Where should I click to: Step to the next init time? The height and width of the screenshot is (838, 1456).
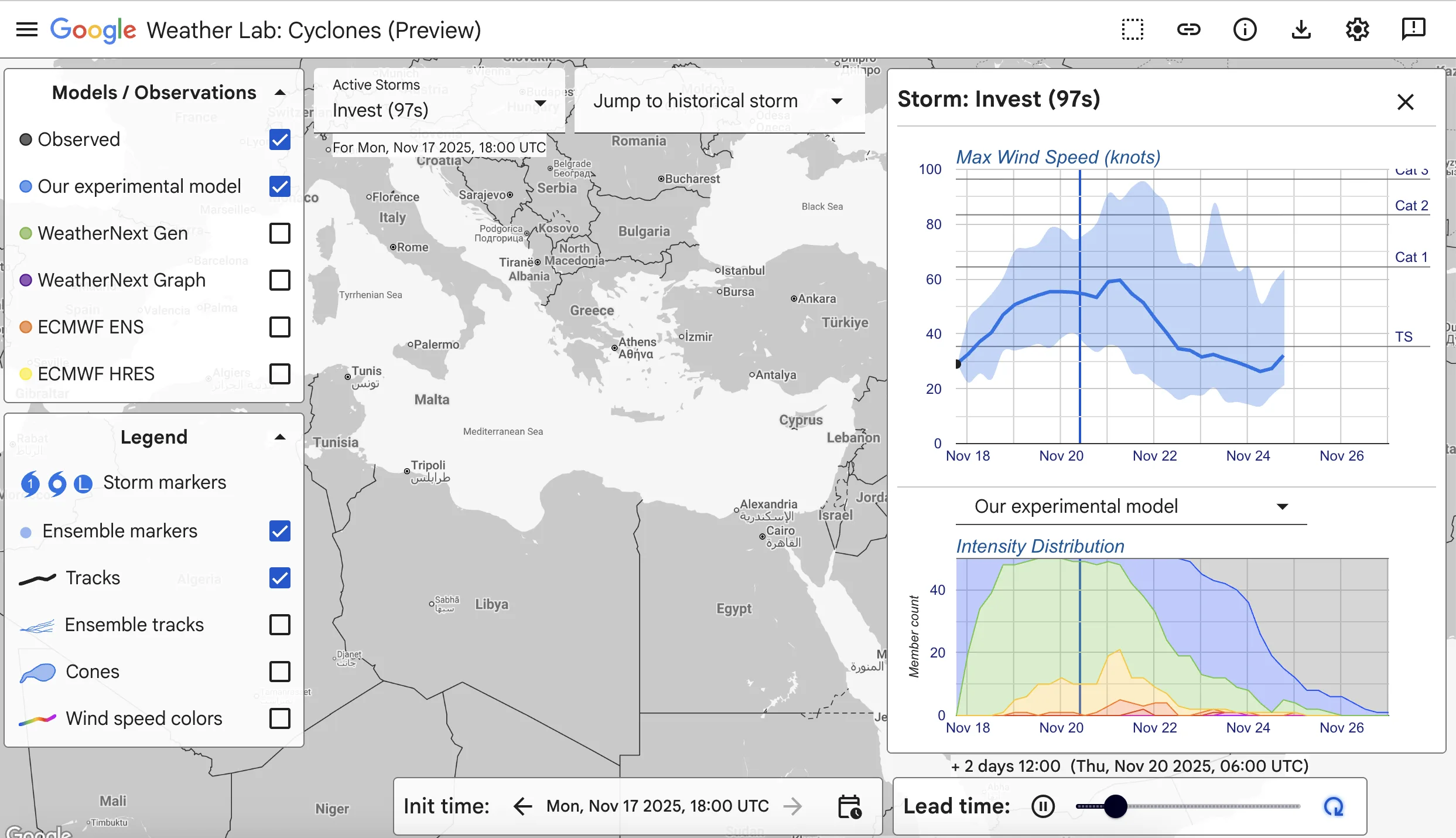click(x=794, y=806)
